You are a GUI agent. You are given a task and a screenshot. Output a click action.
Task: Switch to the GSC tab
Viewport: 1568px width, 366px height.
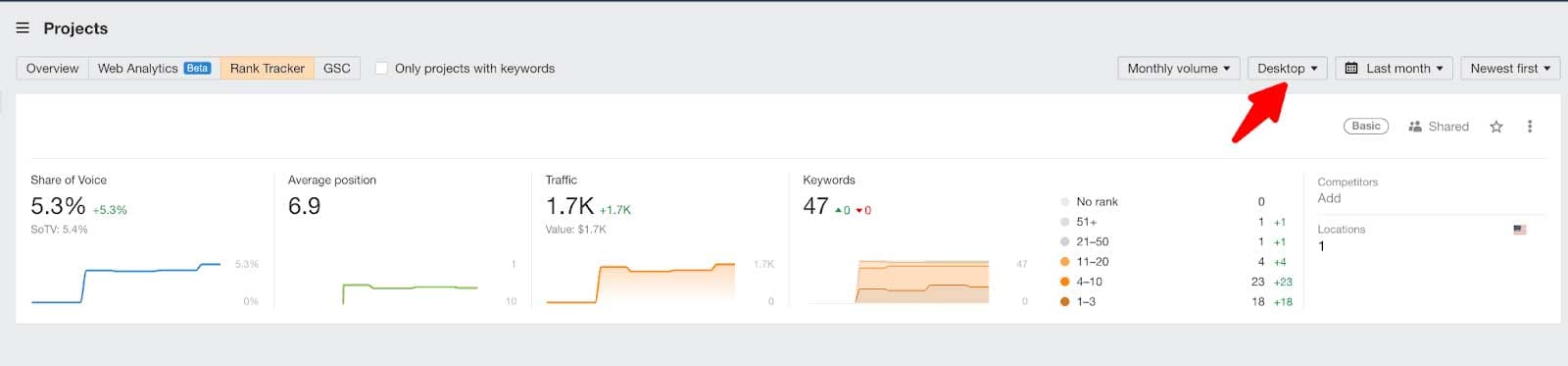pyautogui.click(x=337, y=69)
